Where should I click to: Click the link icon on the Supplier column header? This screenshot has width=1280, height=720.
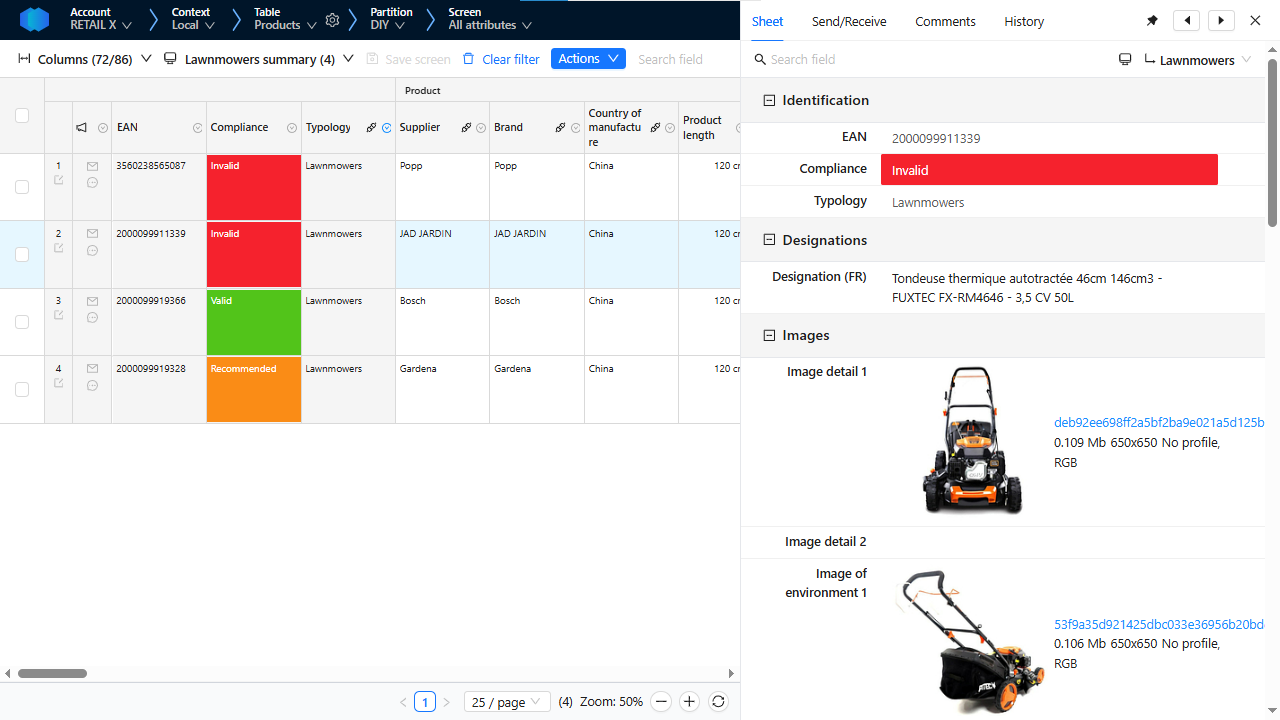466,127
